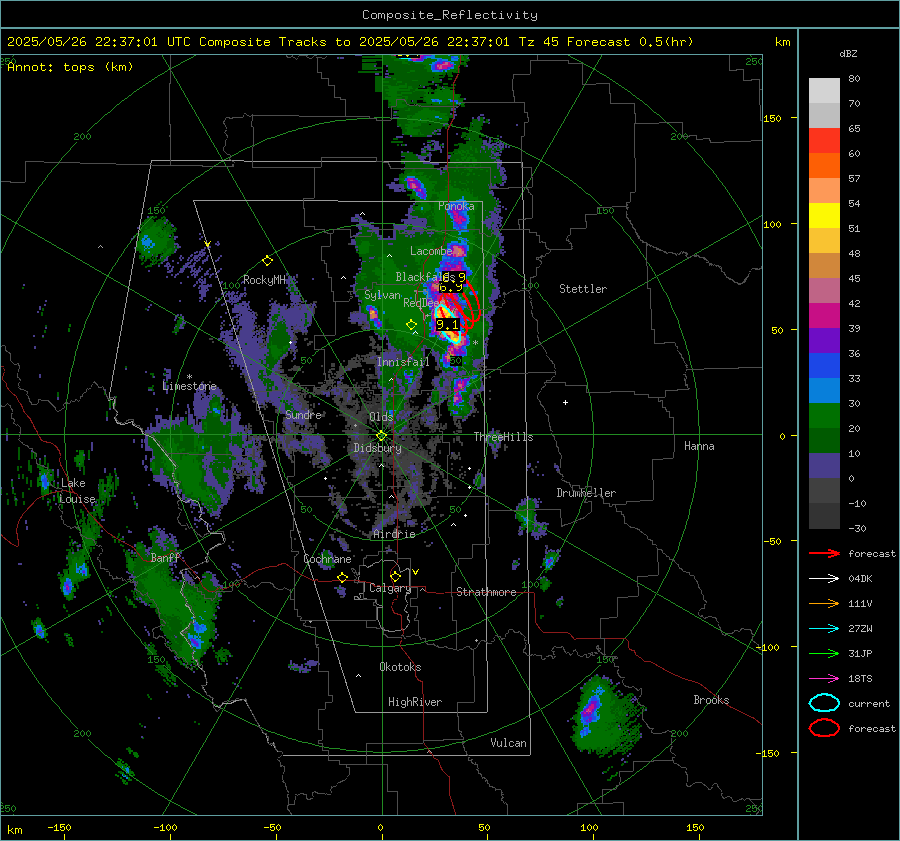Click the storm top label 9.1
This screenshot has height=841, width=900.
pos(447,325)
